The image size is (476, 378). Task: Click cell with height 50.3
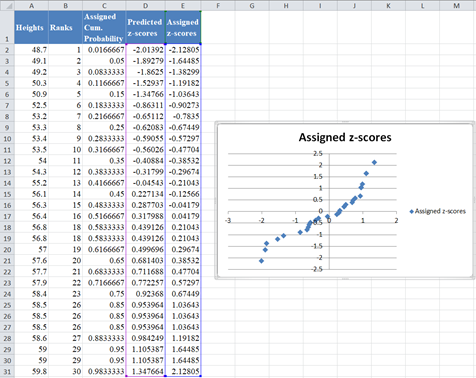point(31,83)
